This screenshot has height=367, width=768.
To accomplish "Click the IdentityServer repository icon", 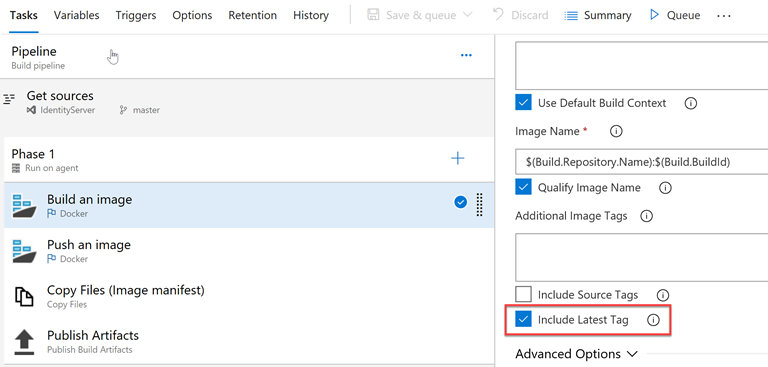I will (x=31, y=110).
